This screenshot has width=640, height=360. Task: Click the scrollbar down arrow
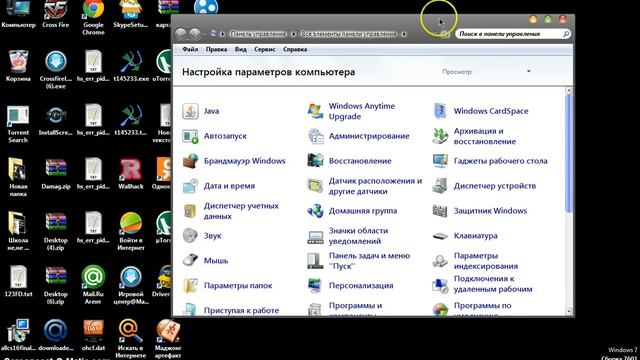pos(569,311)
